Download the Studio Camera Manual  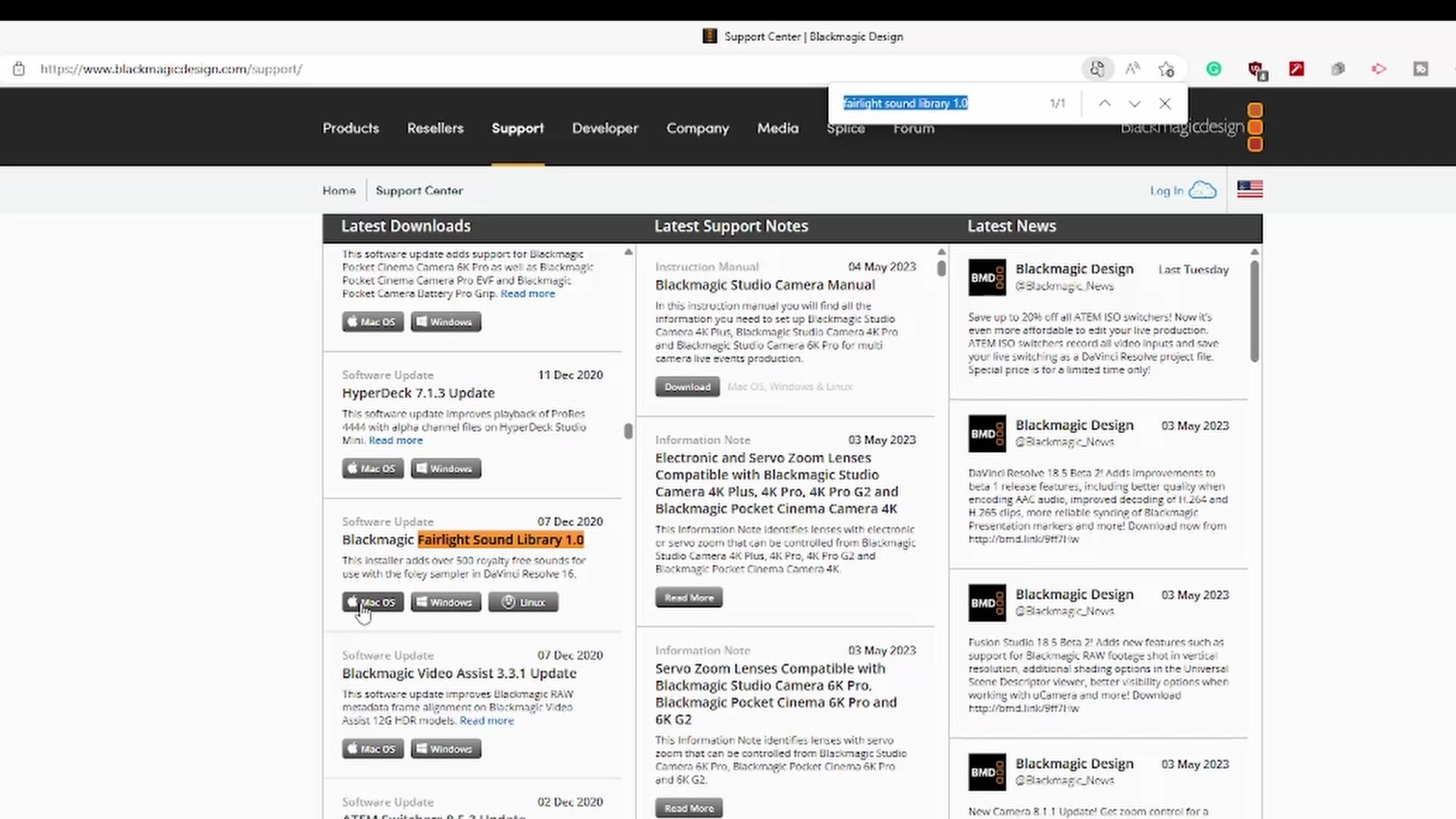[x=687, y=387]
